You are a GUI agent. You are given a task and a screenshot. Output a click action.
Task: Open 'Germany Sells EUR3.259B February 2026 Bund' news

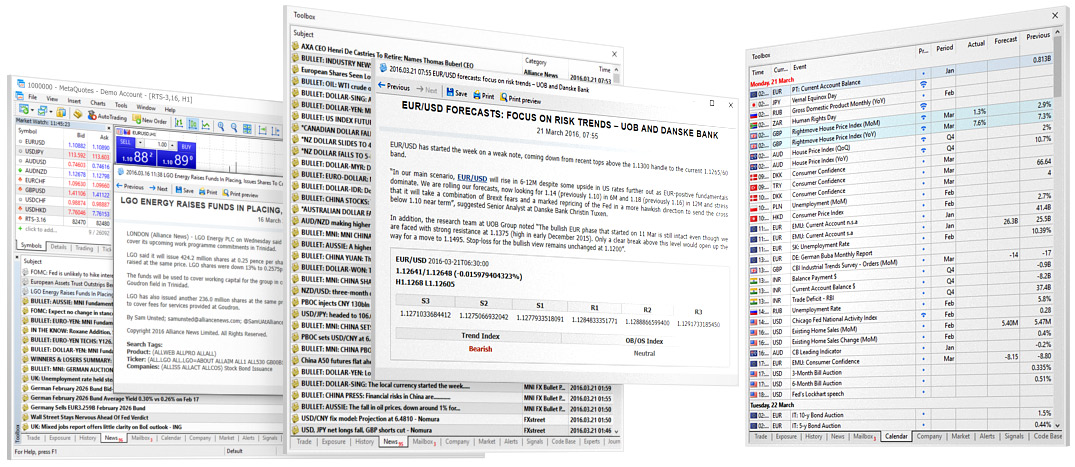click(87, 407)
